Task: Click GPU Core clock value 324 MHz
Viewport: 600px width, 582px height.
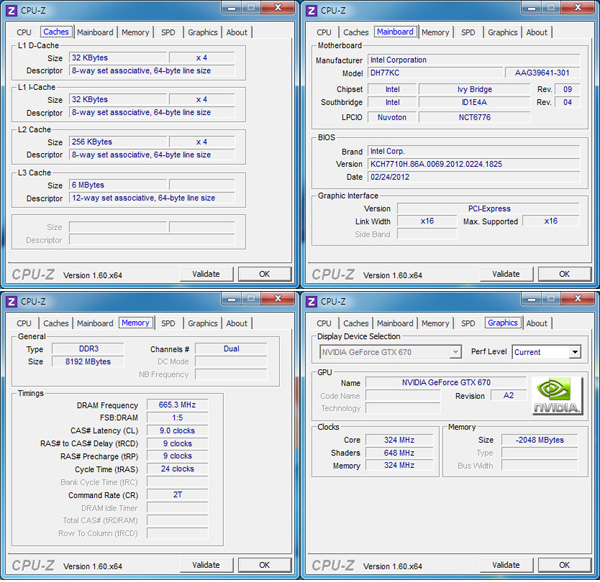Action: 399,440
